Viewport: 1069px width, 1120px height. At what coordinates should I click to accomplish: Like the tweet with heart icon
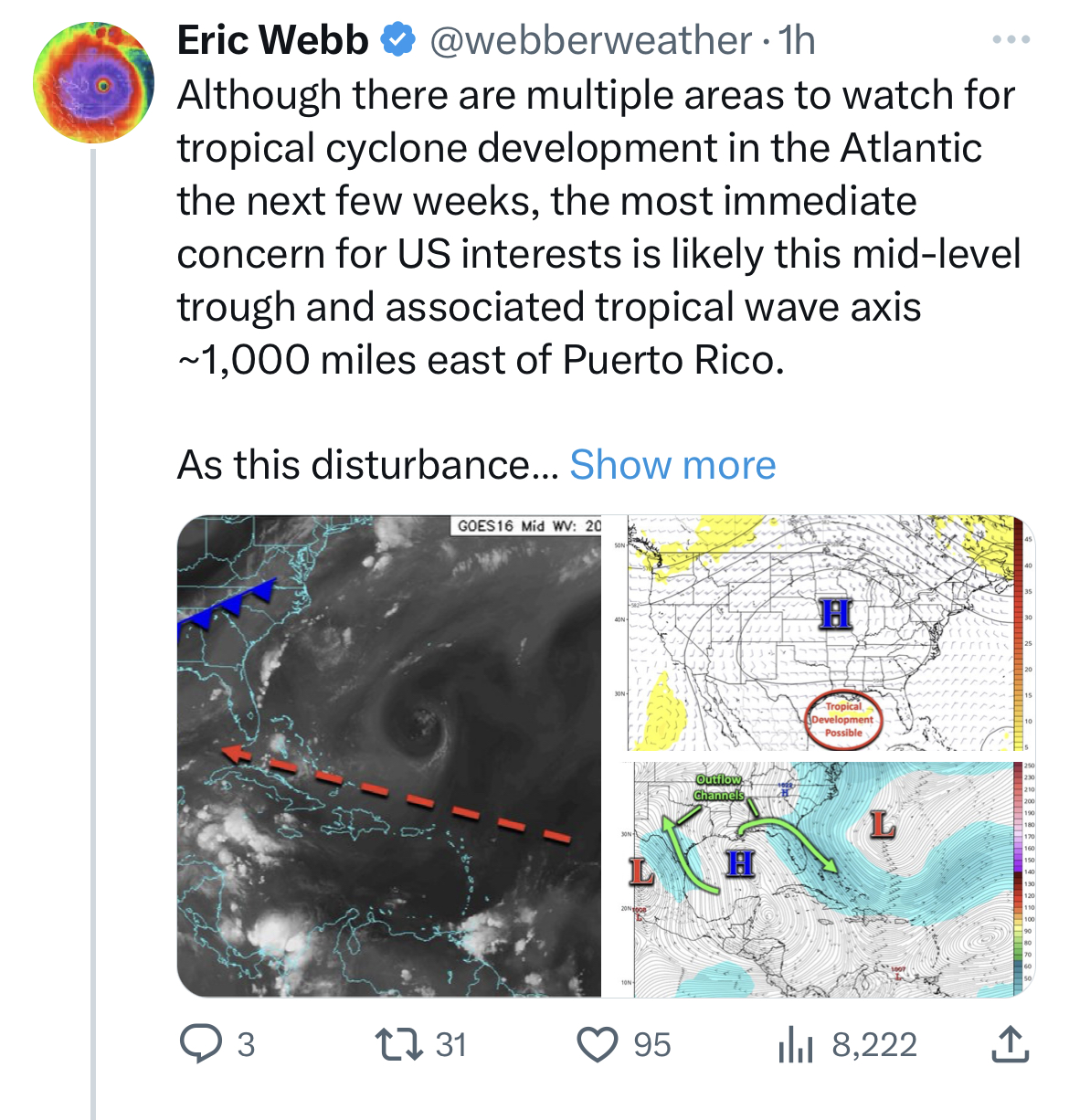coord(598,1044)
